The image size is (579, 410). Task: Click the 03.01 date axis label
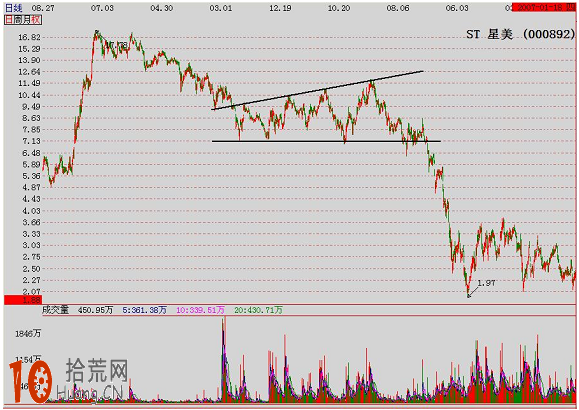221,8
